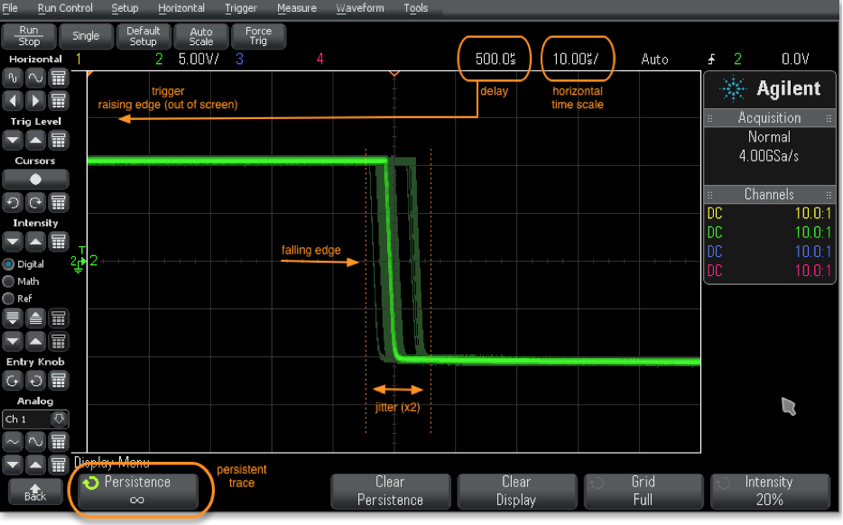Toggle the Persistence infinity softkey

[x=138, y=491]
